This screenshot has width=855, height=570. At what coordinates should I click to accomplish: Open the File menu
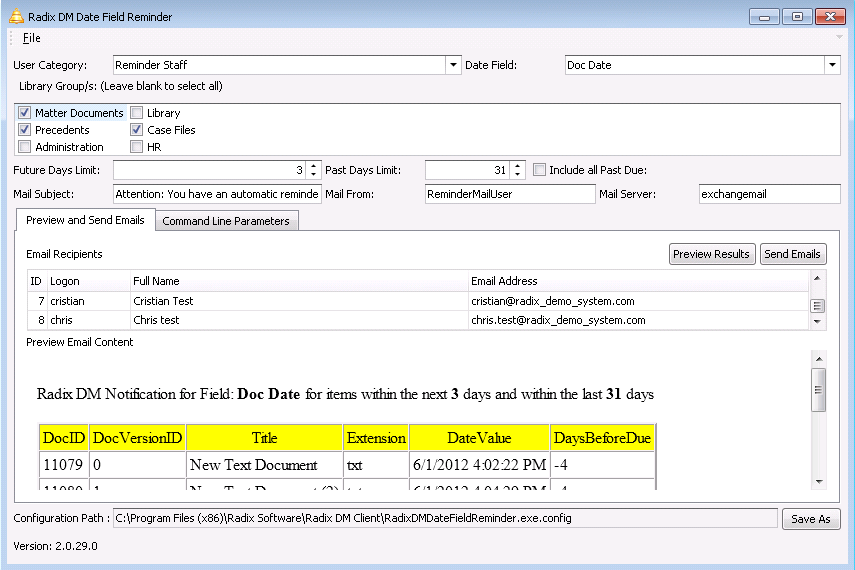[x=32, y=38]
